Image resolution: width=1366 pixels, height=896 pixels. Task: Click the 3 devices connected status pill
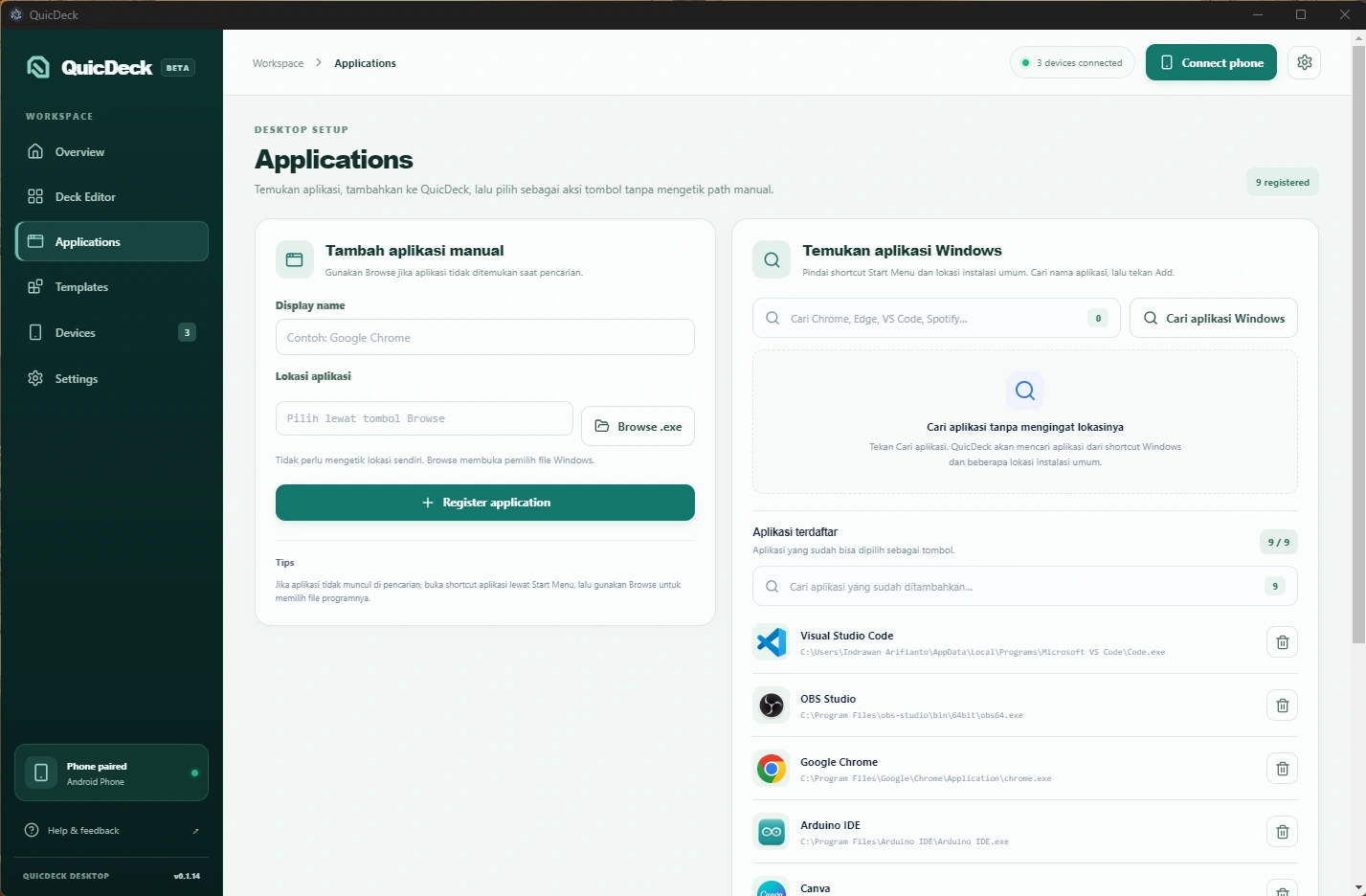(x=1072, y=62)
